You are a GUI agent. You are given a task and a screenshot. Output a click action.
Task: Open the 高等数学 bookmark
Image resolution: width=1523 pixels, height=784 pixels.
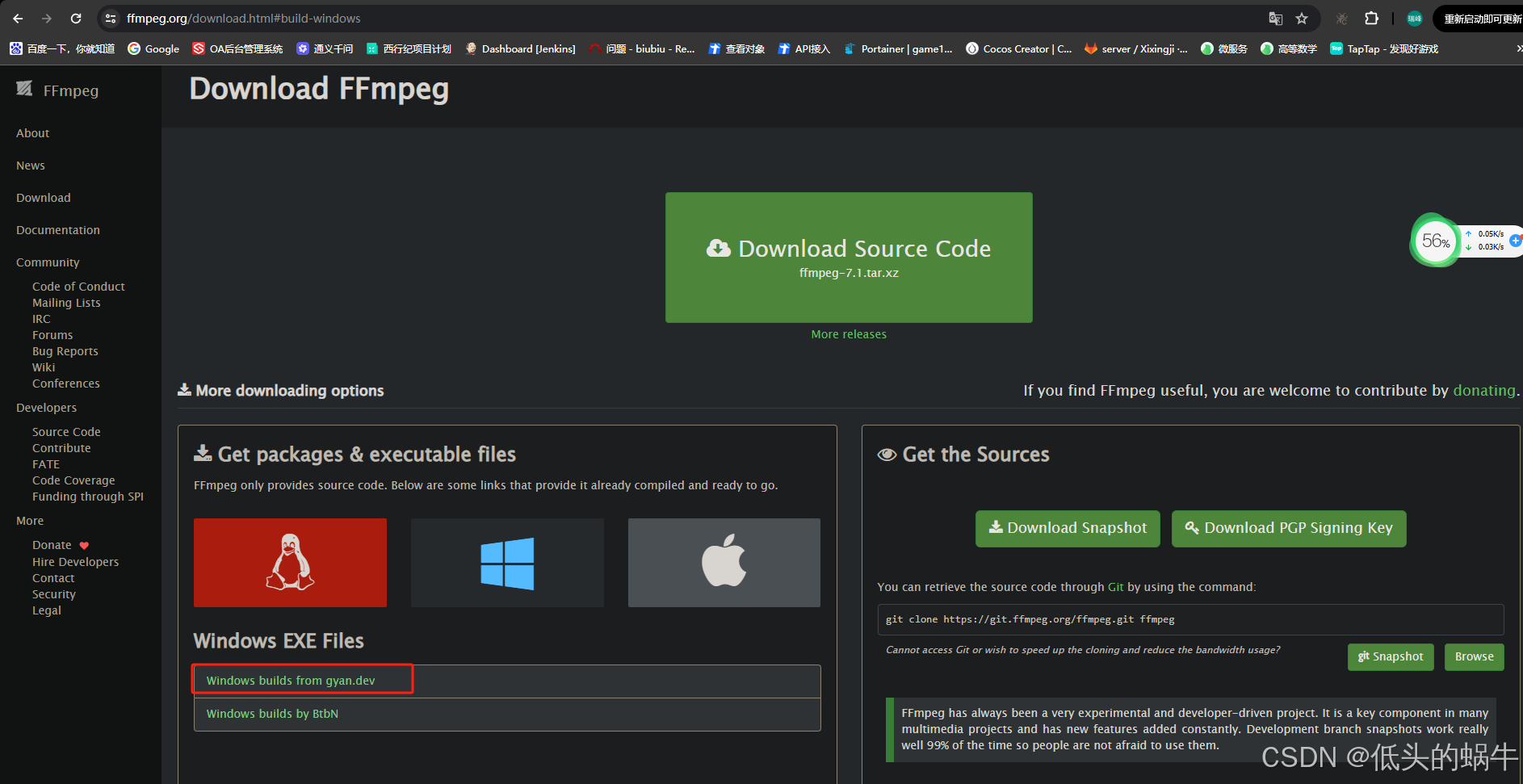tap(1289, 48)
